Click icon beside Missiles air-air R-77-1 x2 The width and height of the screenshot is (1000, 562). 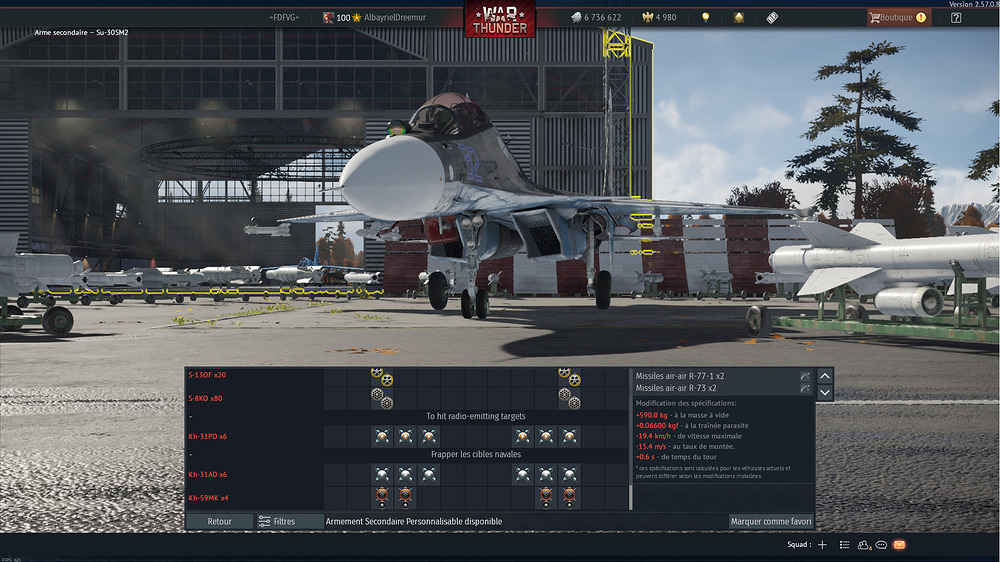click(x=805, y=376)
